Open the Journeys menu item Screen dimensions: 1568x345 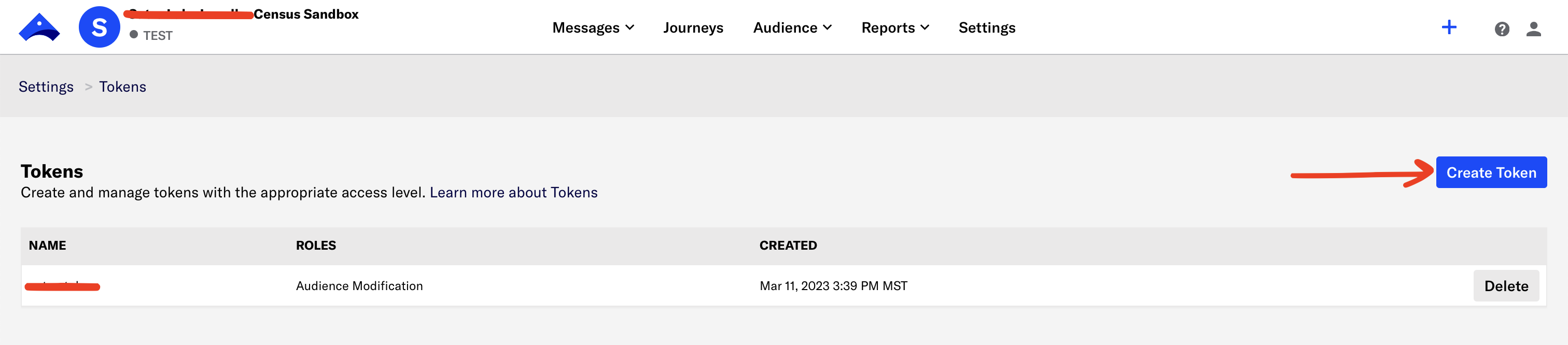point(693,28)
